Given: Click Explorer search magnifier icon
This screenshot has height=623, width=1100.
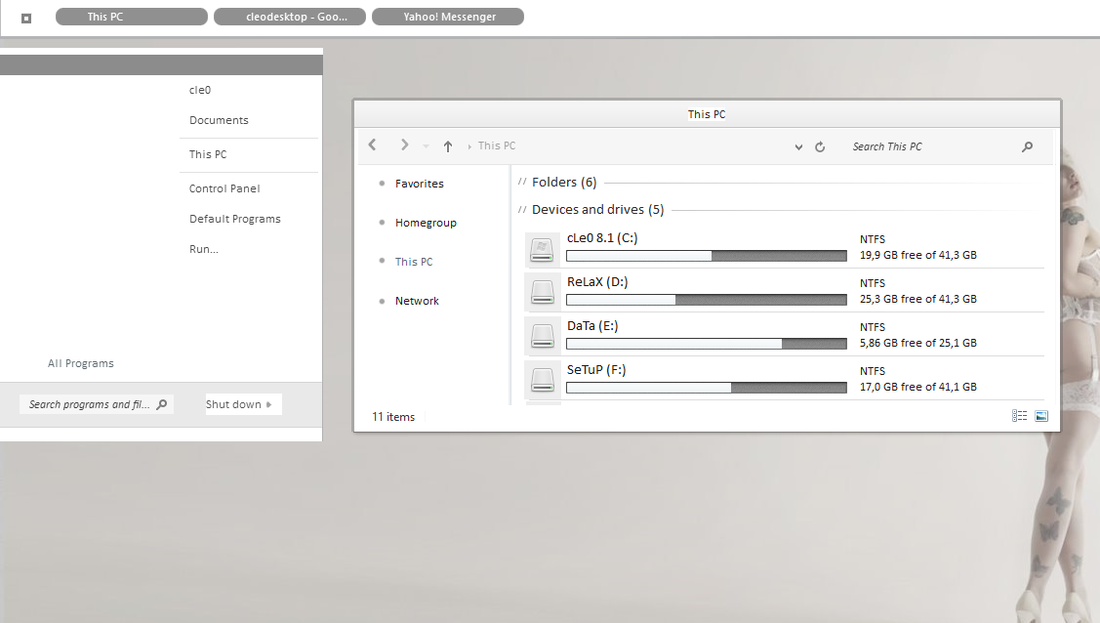Looking at the screenshot, I should (x=1027, y=147).
